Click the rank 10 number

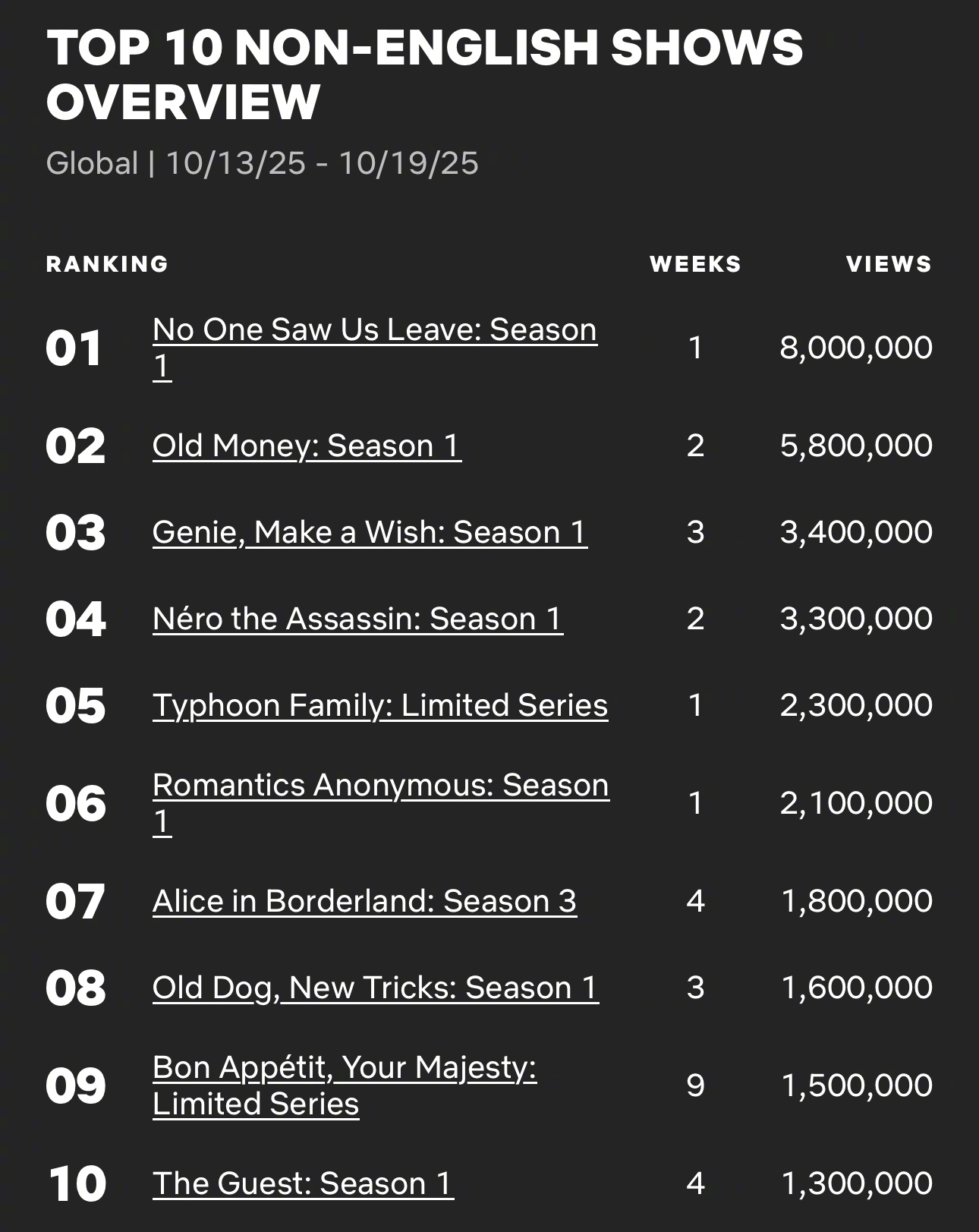click(77, 1183)
